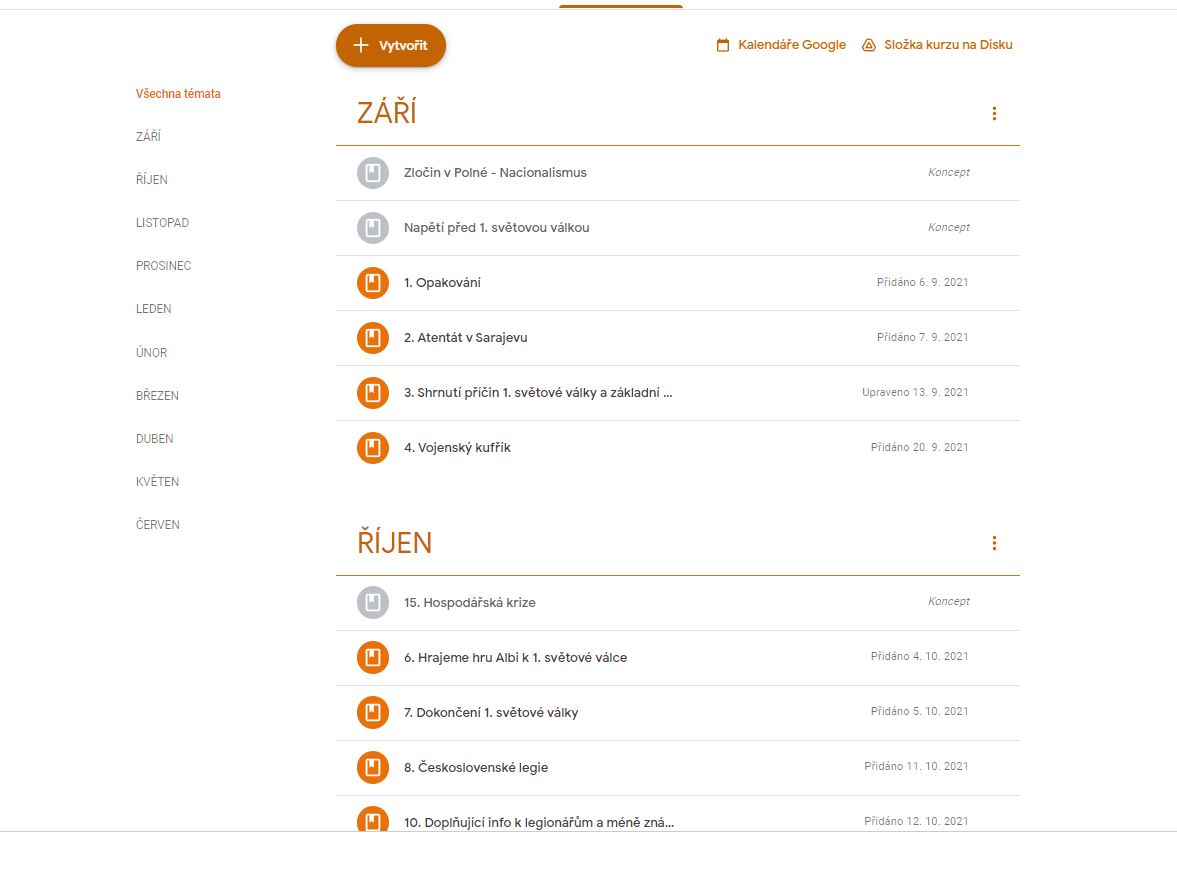
Task: Click Koncept label of Zločin v Polné
Action: [x=949, y=173]
